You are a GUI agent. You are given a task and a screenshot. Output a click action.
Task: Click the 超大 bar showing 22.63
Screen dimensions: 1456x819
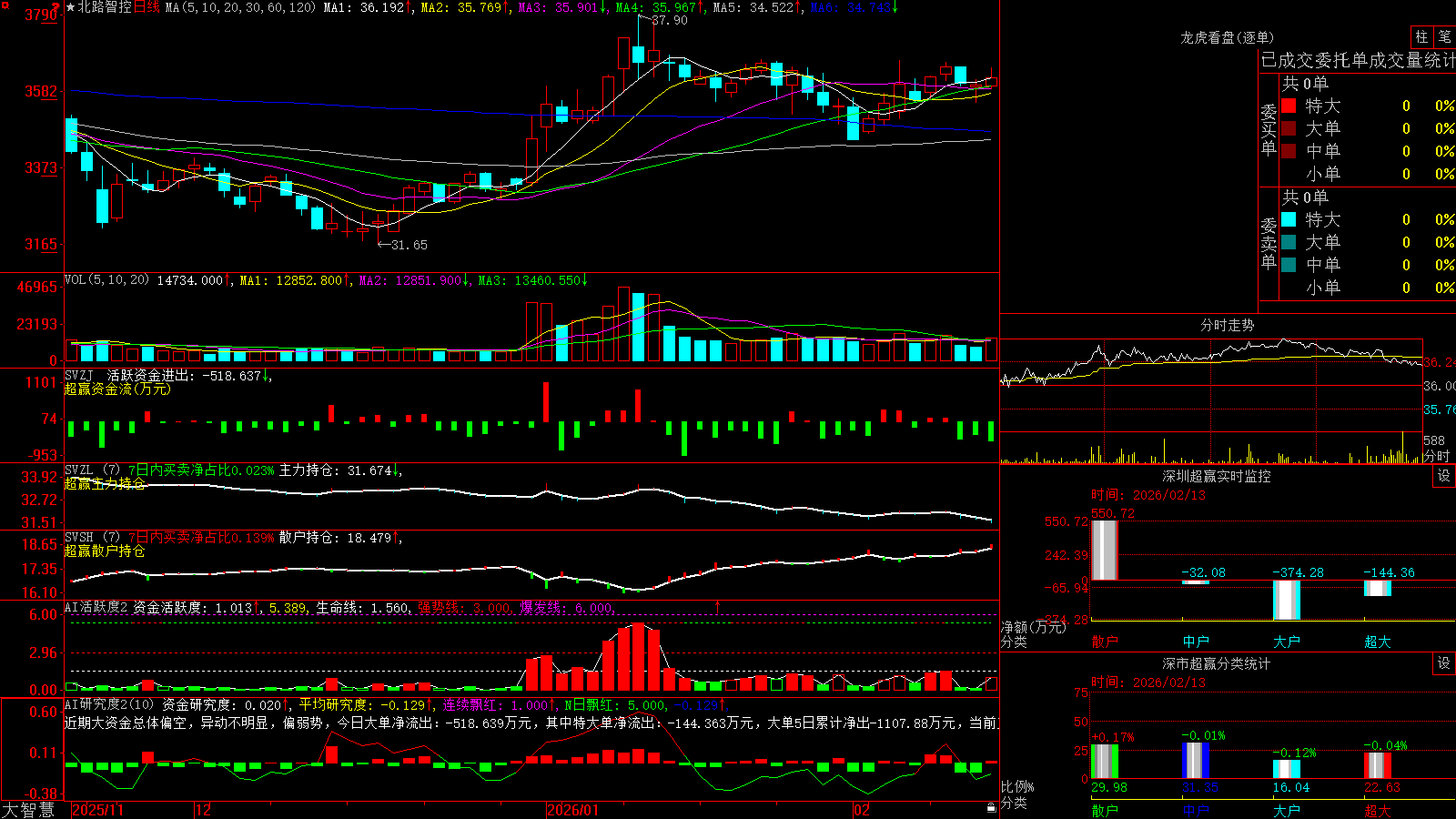tap(1378, 765)
